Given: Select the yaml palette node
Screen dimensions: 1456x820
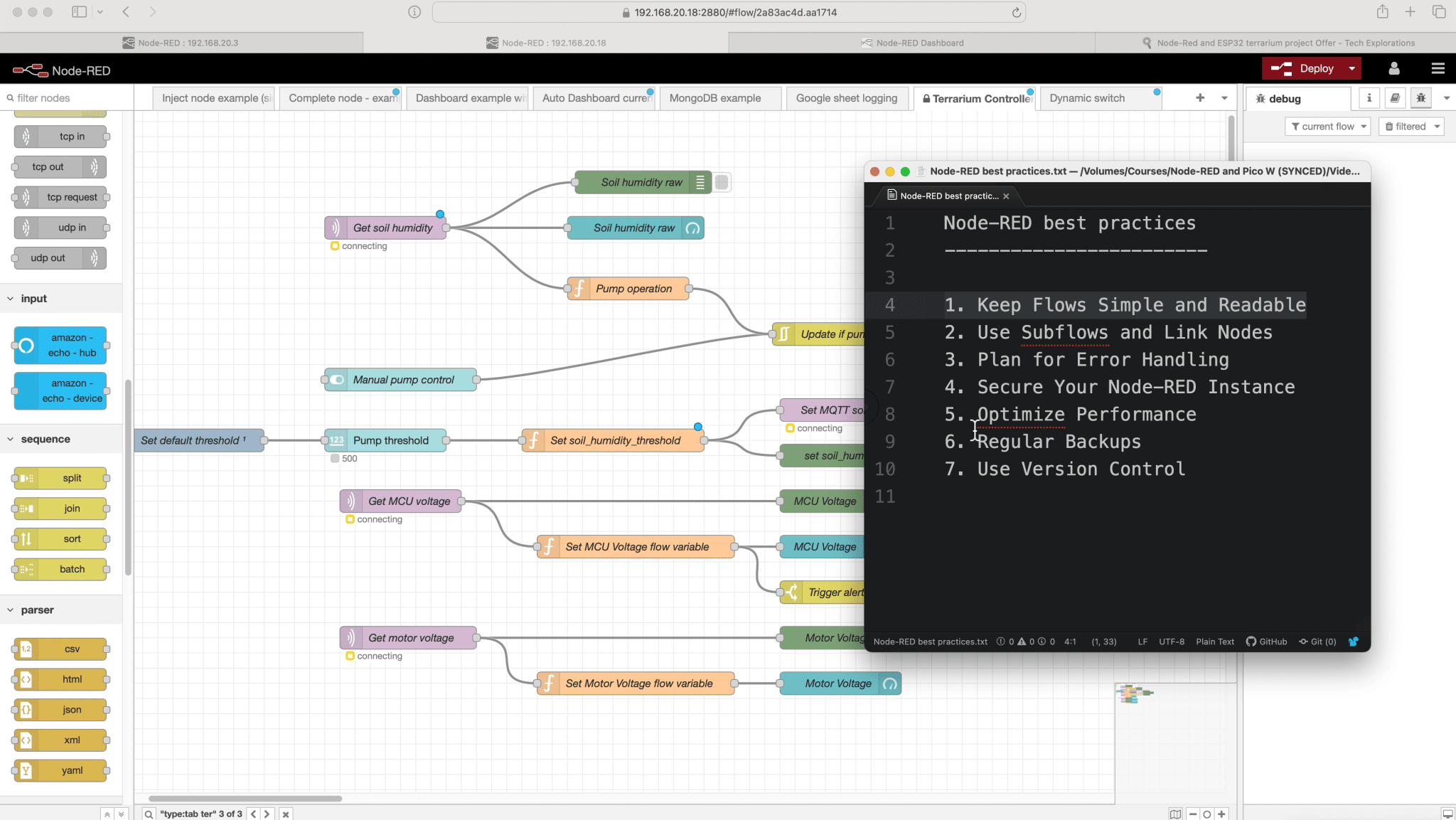Looking at the screenshot, I should pyautogui.click(x=61, y=771).
